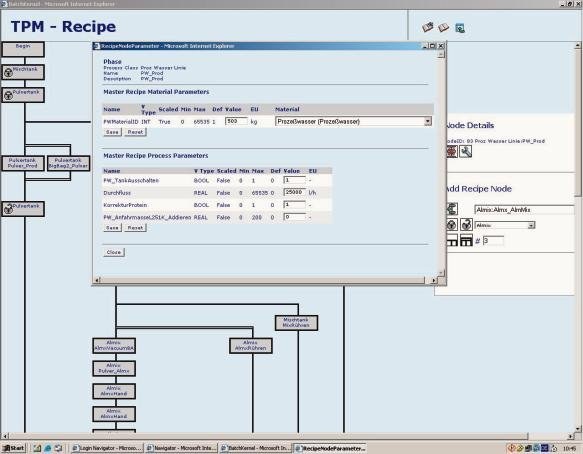Click the Mischtank node icon in recipe tree
583x454 pixels.
8,72
